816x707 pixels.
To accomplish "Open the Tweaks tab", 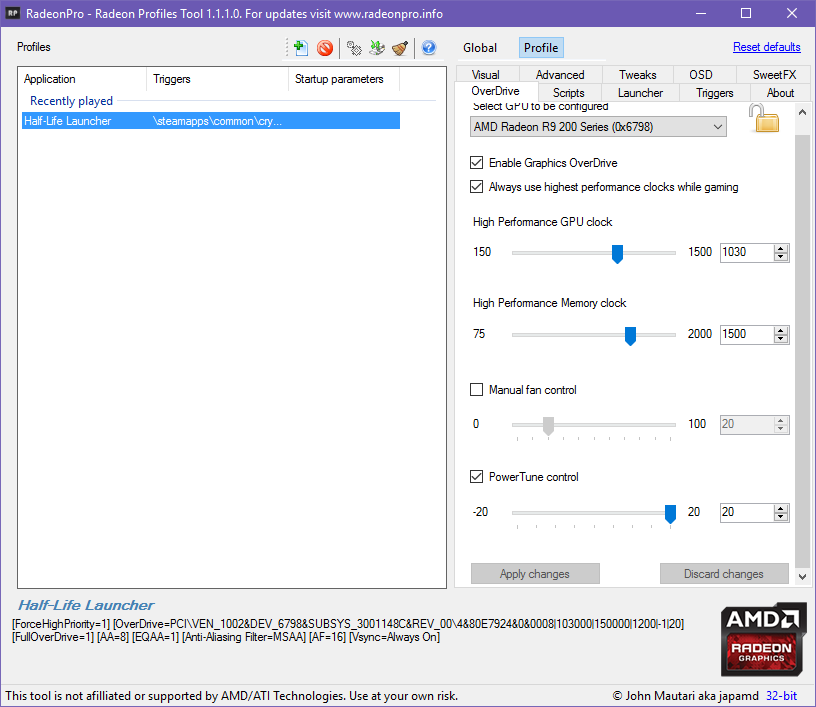I will tap(638, 75).
